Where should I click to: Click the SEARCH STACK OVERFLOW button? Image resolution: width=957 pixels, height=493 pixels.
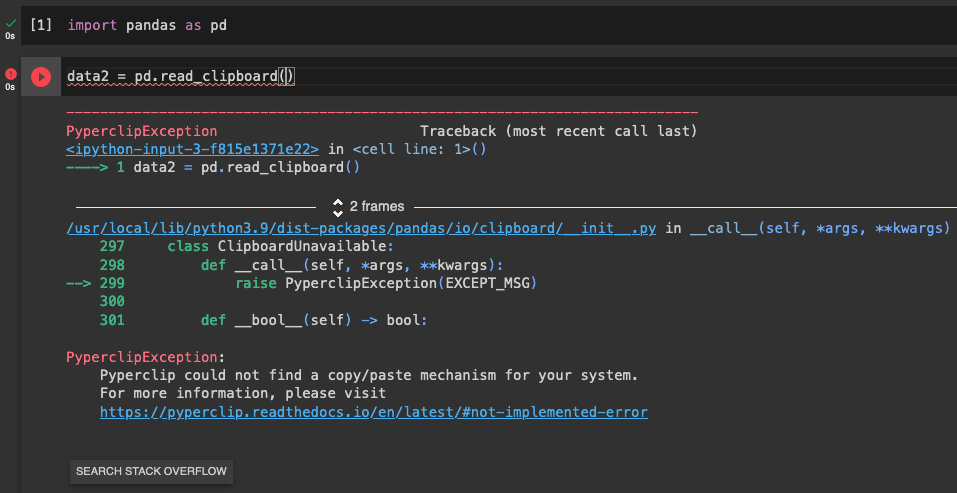click(151, 471)
